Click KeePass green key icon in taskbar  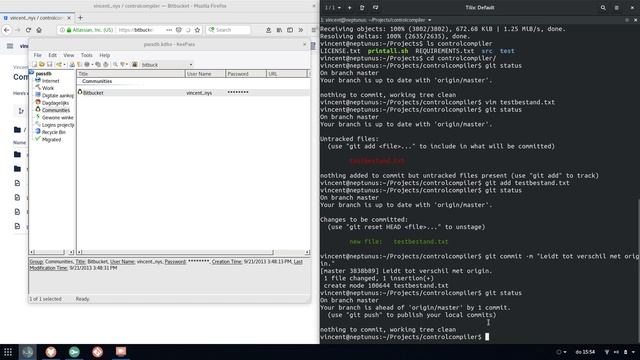pyautogui.click(x=74, y=352)
